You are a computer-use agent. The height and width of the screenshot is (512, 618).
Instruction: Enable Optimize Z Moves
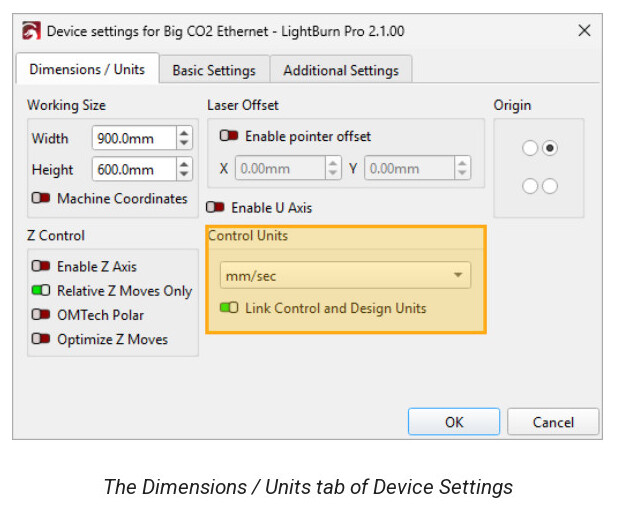coord(41,339)
